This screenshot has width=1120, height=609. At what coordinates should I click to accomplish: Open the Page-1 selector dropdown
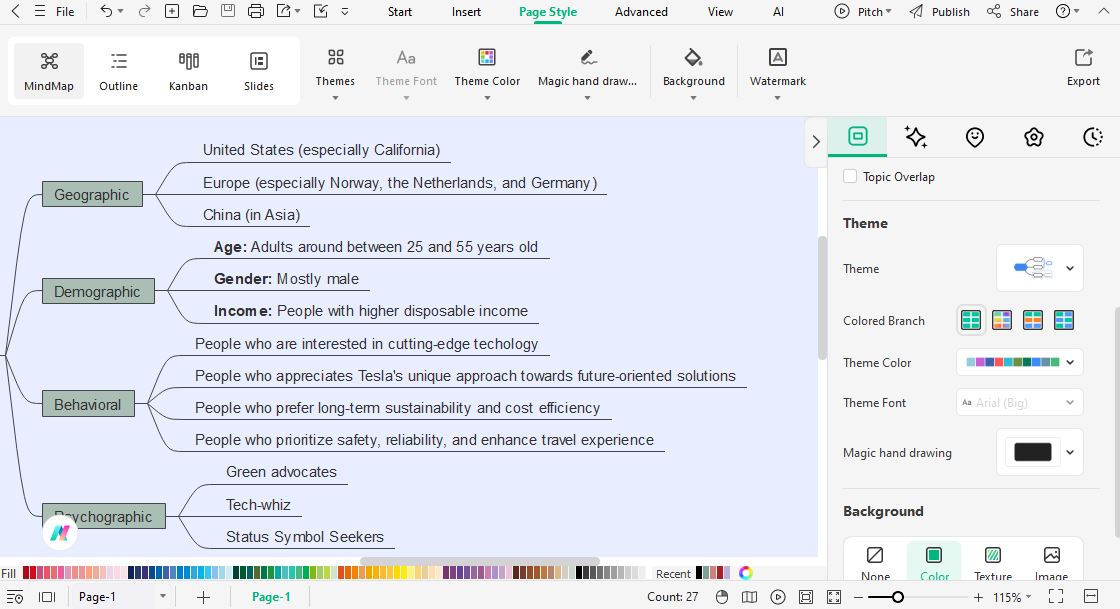pyautogui.click(x=122, y=597)
